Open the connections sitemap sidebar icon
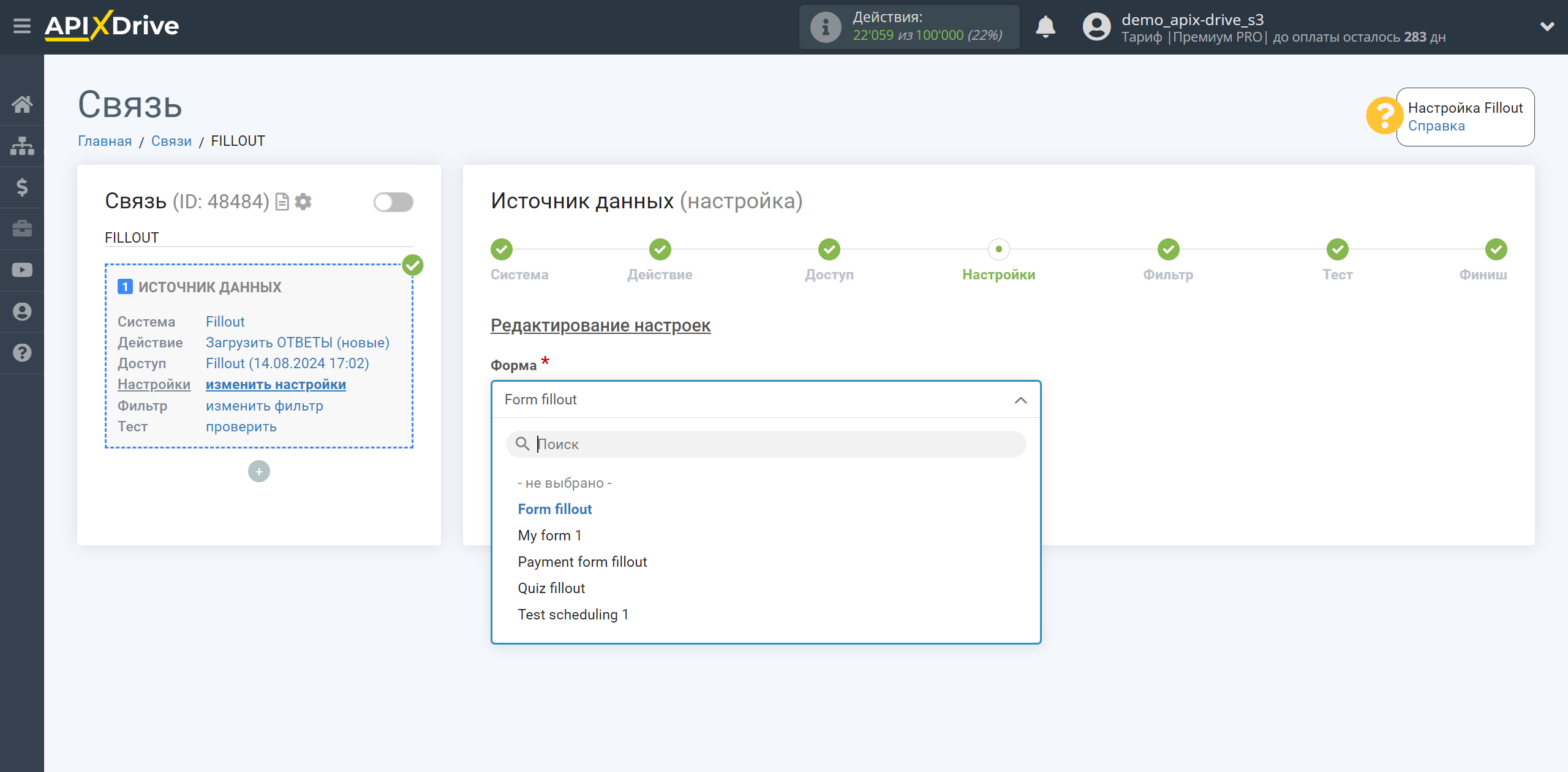The image size is (1568, 772). (x=22, y=146)
